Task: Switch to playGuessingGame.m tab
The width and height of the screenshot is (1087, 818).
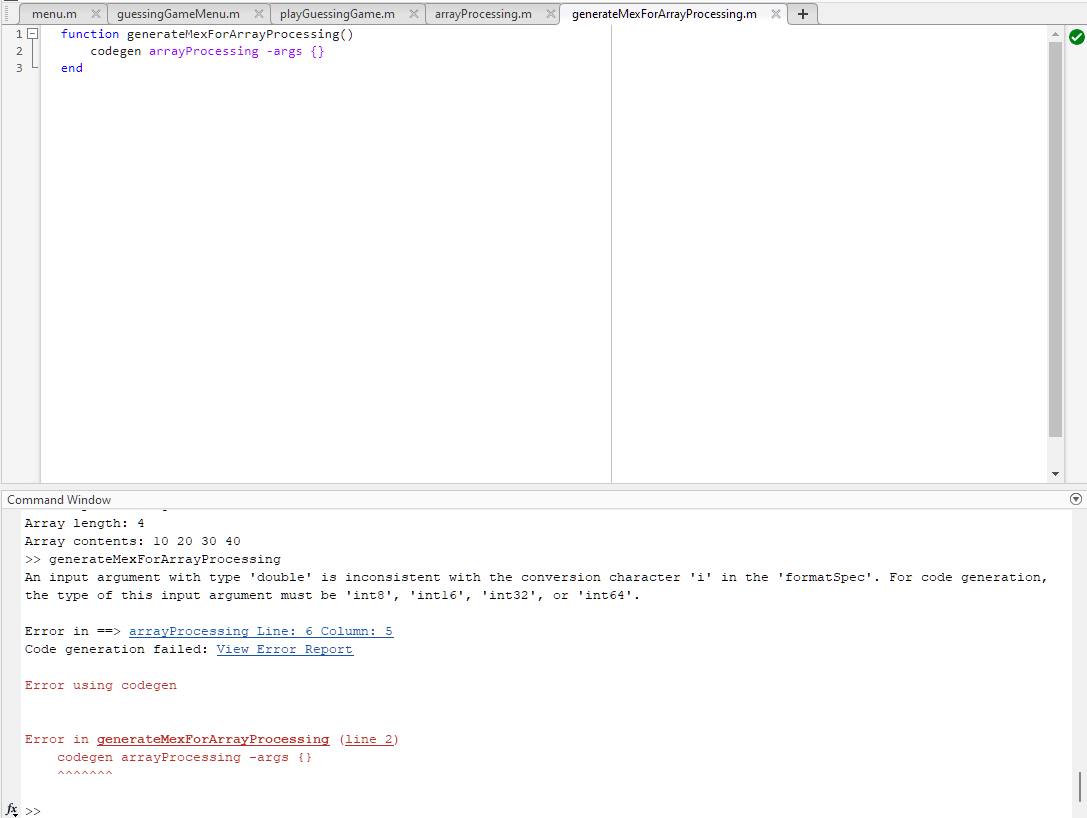Action: tap(337, 14)
